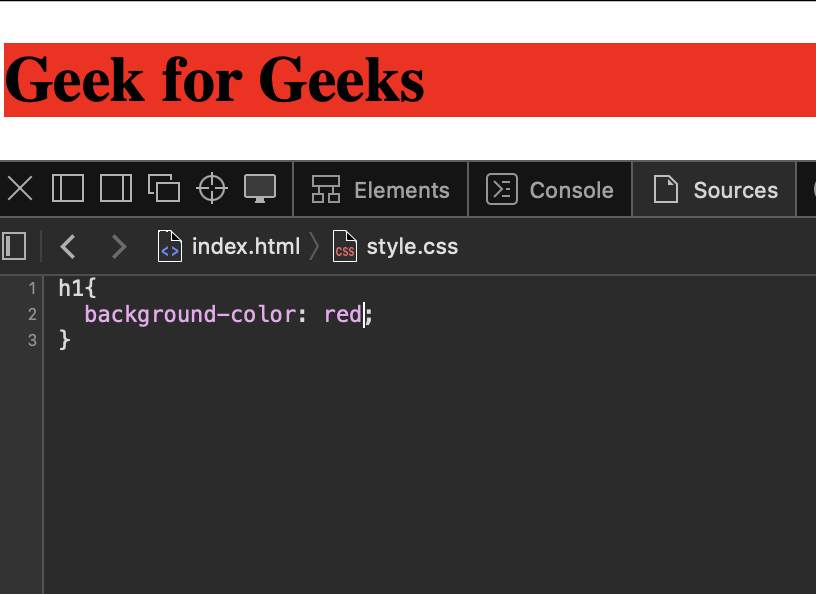Switch to the Console tab

click(550, 189)
